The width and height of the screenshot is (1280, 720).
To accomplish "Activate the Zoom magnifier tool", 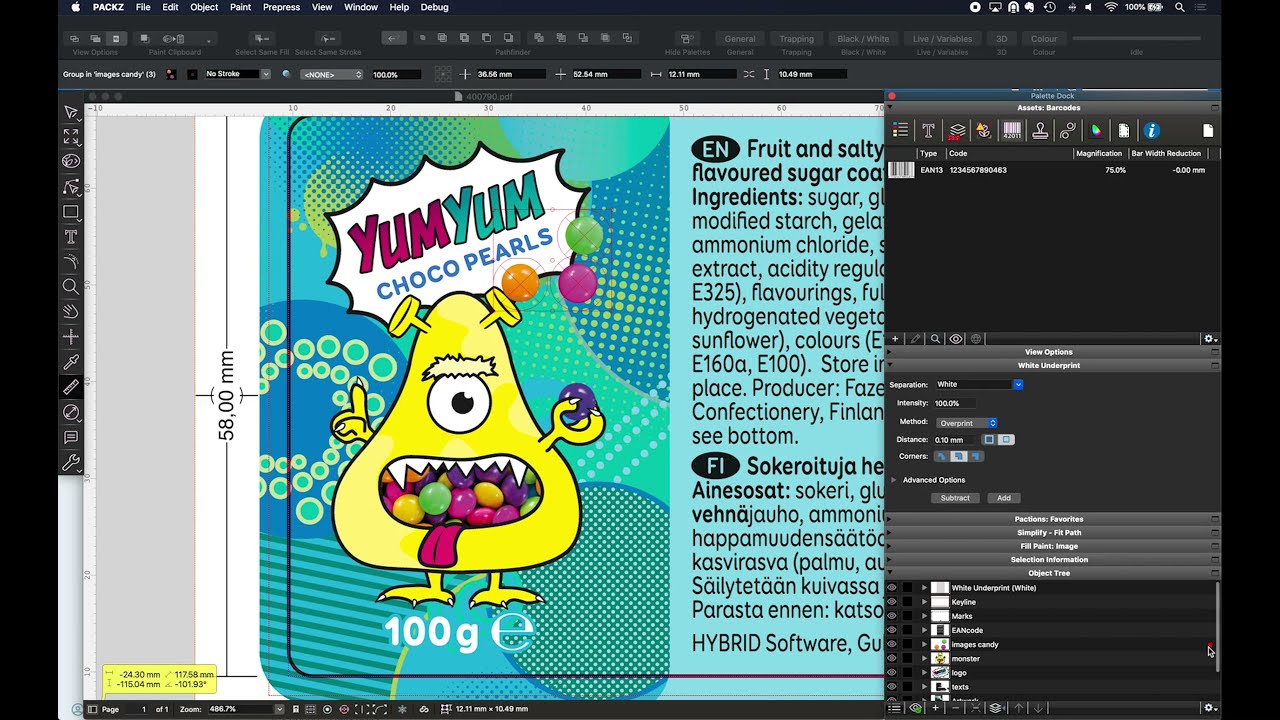I will [x=71, y=287].
